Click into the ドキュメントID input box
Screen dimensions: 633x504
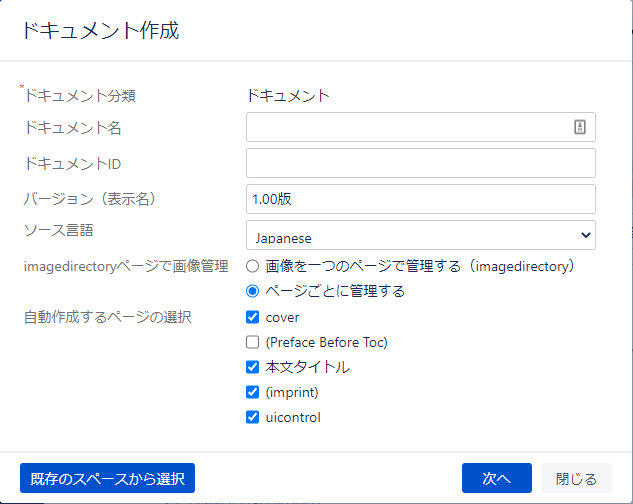pos(421,163)
